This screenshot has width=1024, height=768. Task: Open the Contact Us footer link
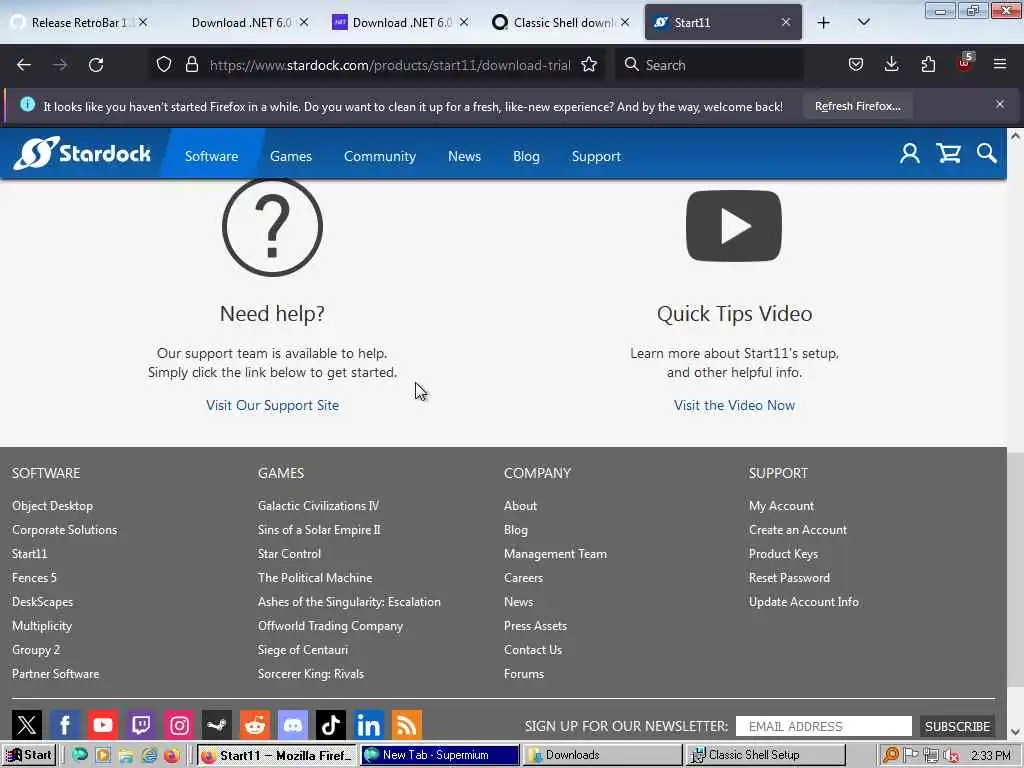[533, 649]
